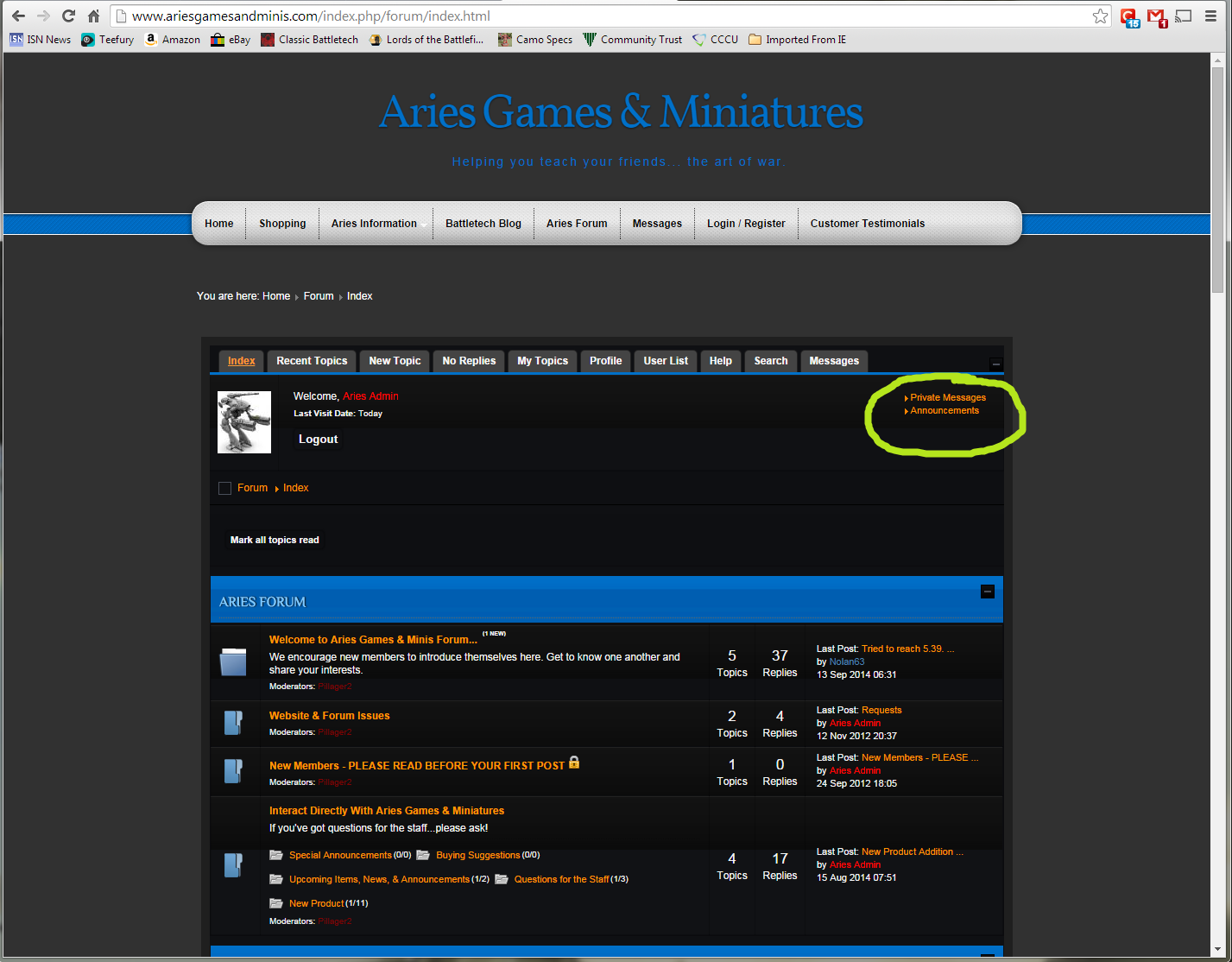Screen dimensions: 1232x962
Task: Open CCCU bookmark
Action: click(716, 39)
